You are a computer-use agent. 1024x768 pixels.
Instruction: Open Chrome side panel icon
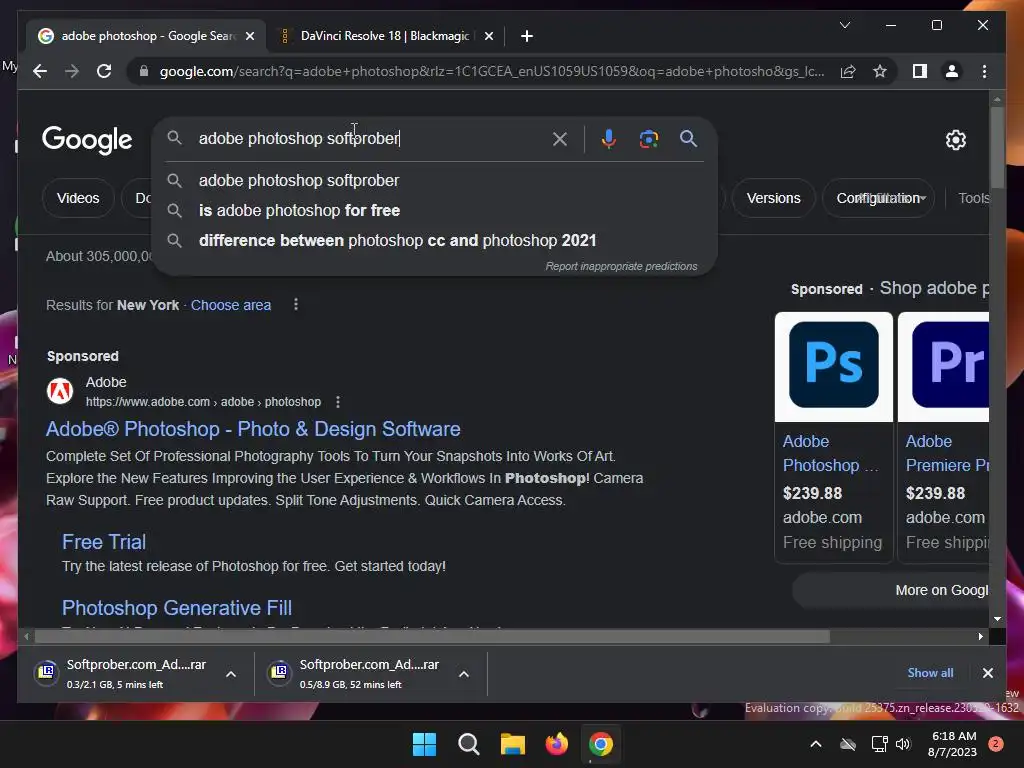tap(920, 71)
